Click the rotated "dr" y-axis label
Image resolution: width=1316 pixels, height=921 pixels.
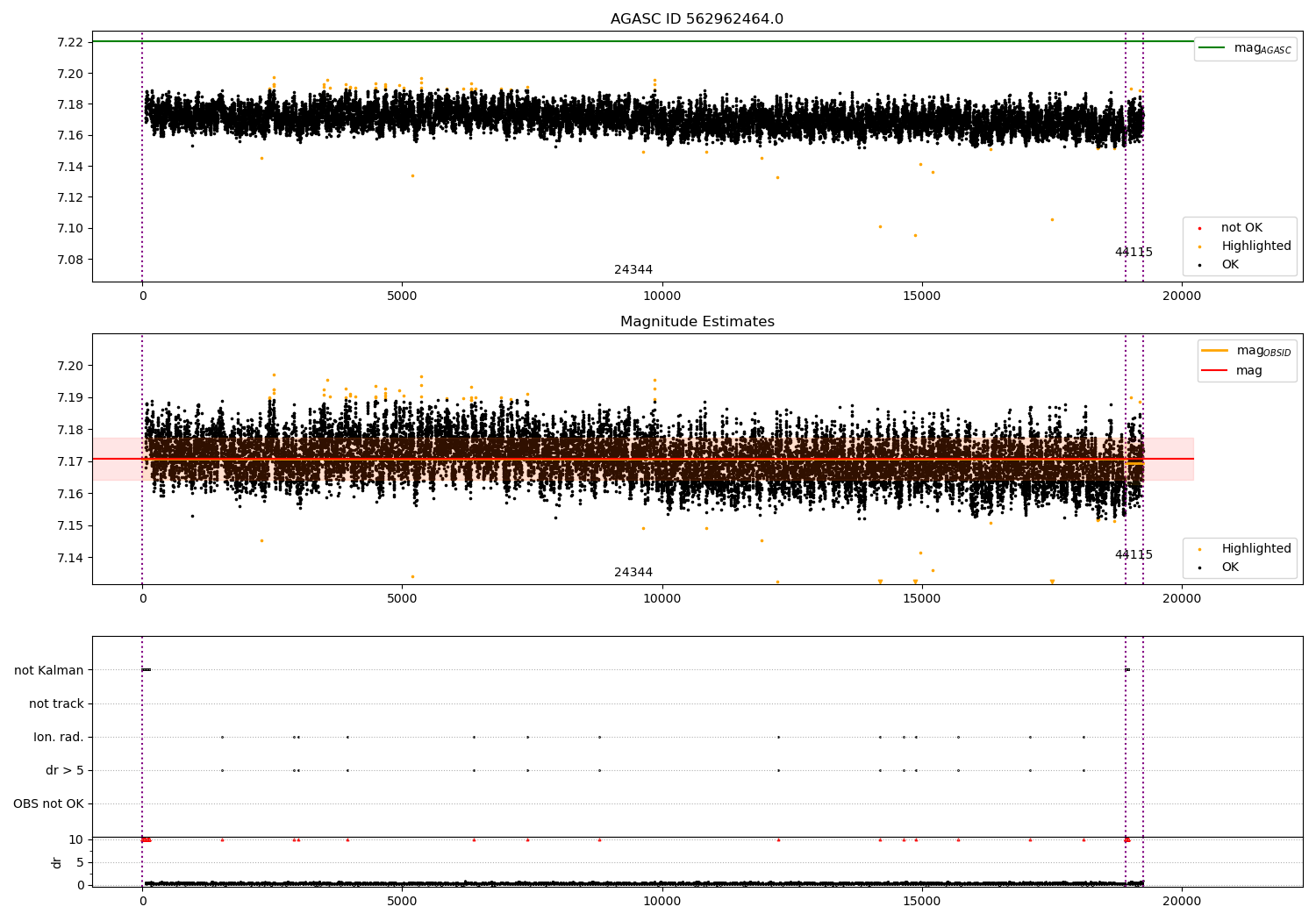coord(57,862)
